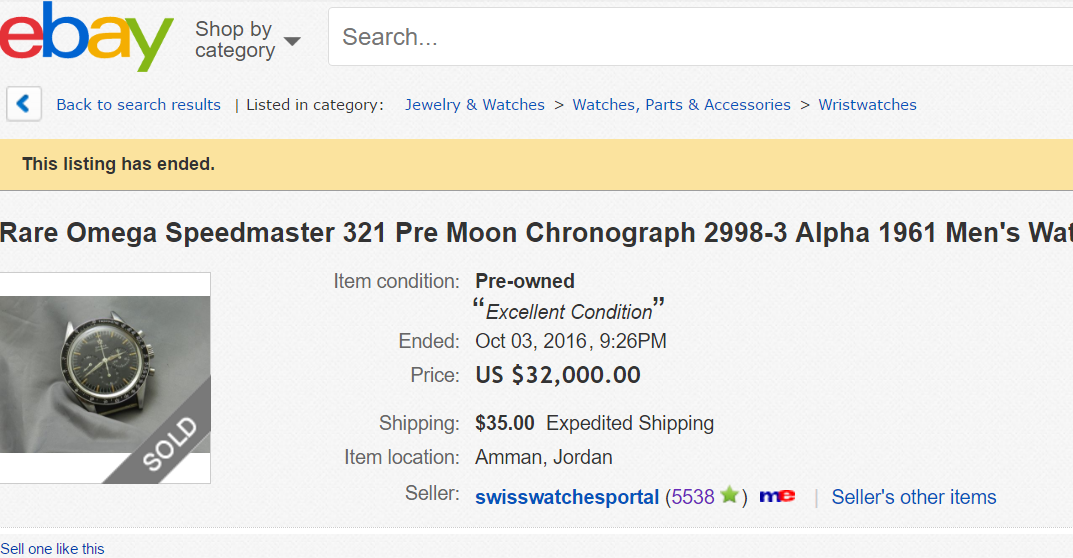This screenshot has height=558, width=1073.
Task: Click the US $32,000.00 price
Action: tap(558, 376)
